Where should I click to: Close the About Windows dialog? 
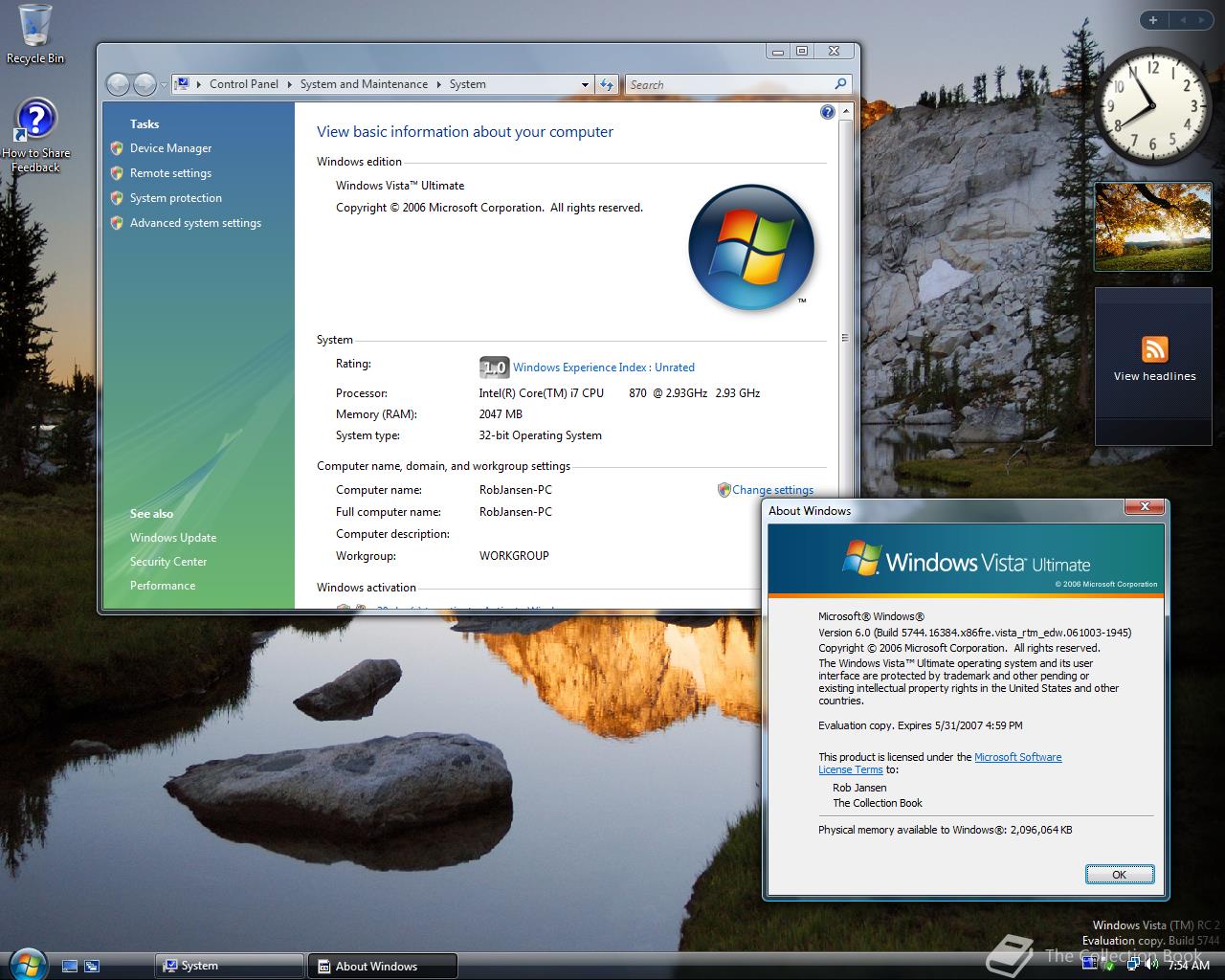pyautogui.click(x=1144, y=506)
